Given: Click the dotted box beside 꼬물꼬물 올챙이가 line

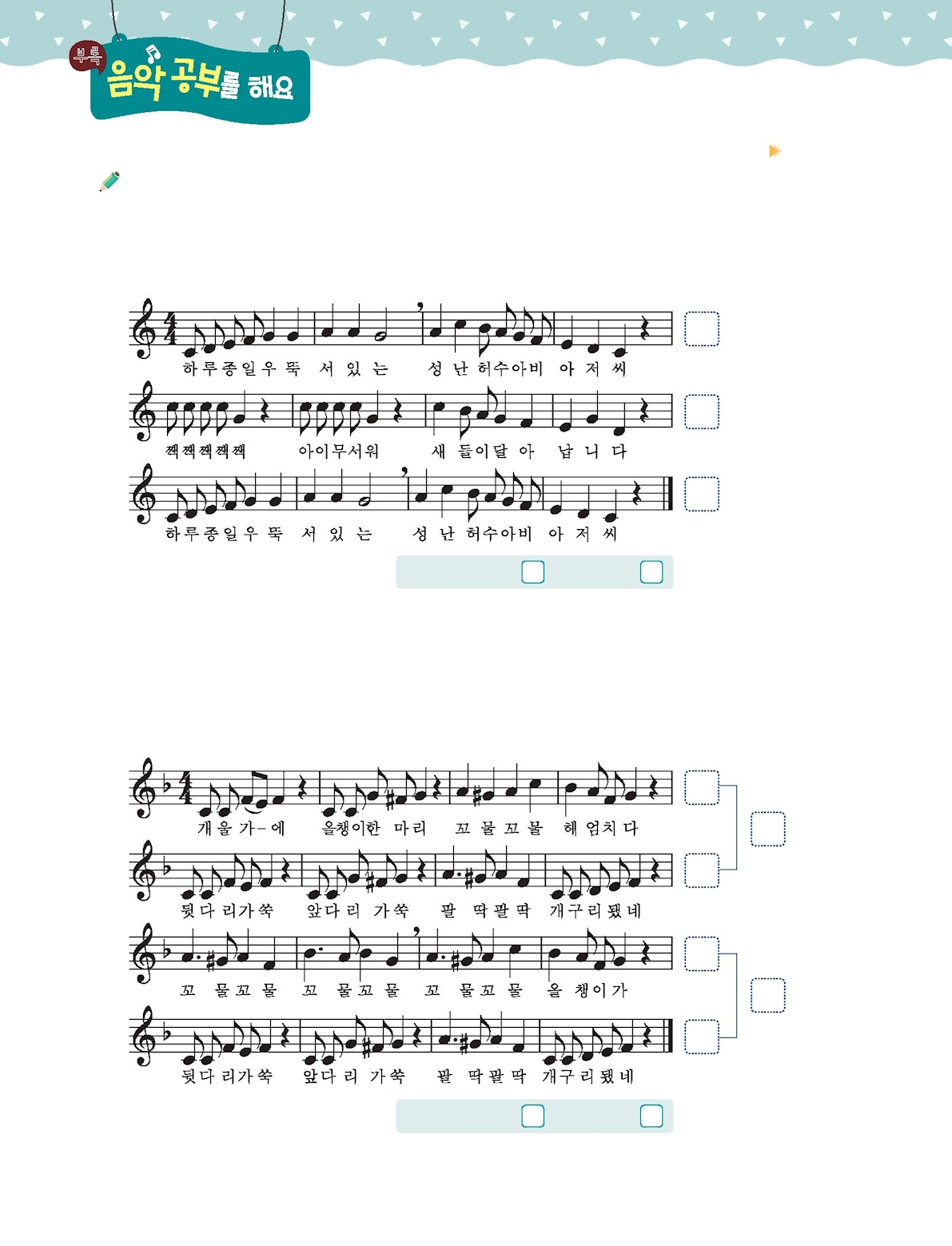Looking at the screenshot, I should [x=702, y=954].
